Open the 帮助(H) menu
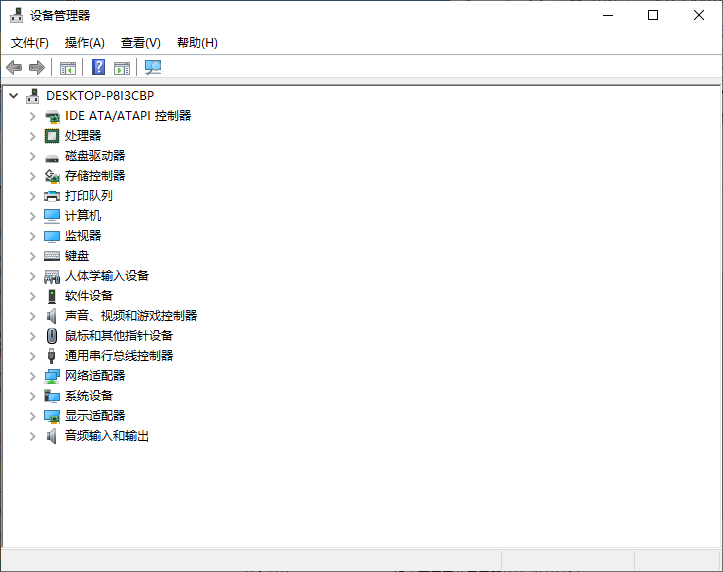The height and width of the screenshot is (572, 723). [197, 43]
